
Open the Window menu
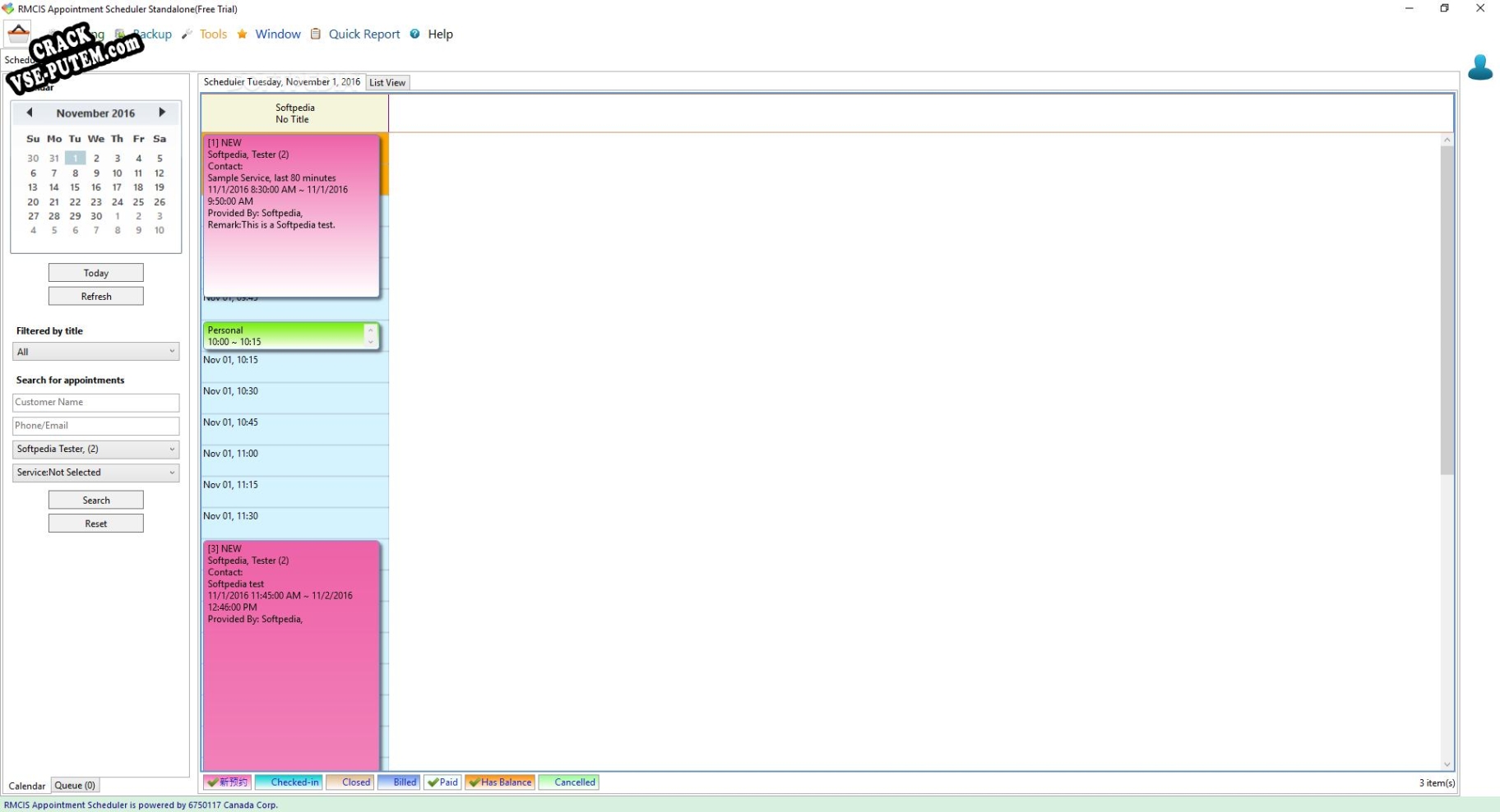click(x=278, y=35)
